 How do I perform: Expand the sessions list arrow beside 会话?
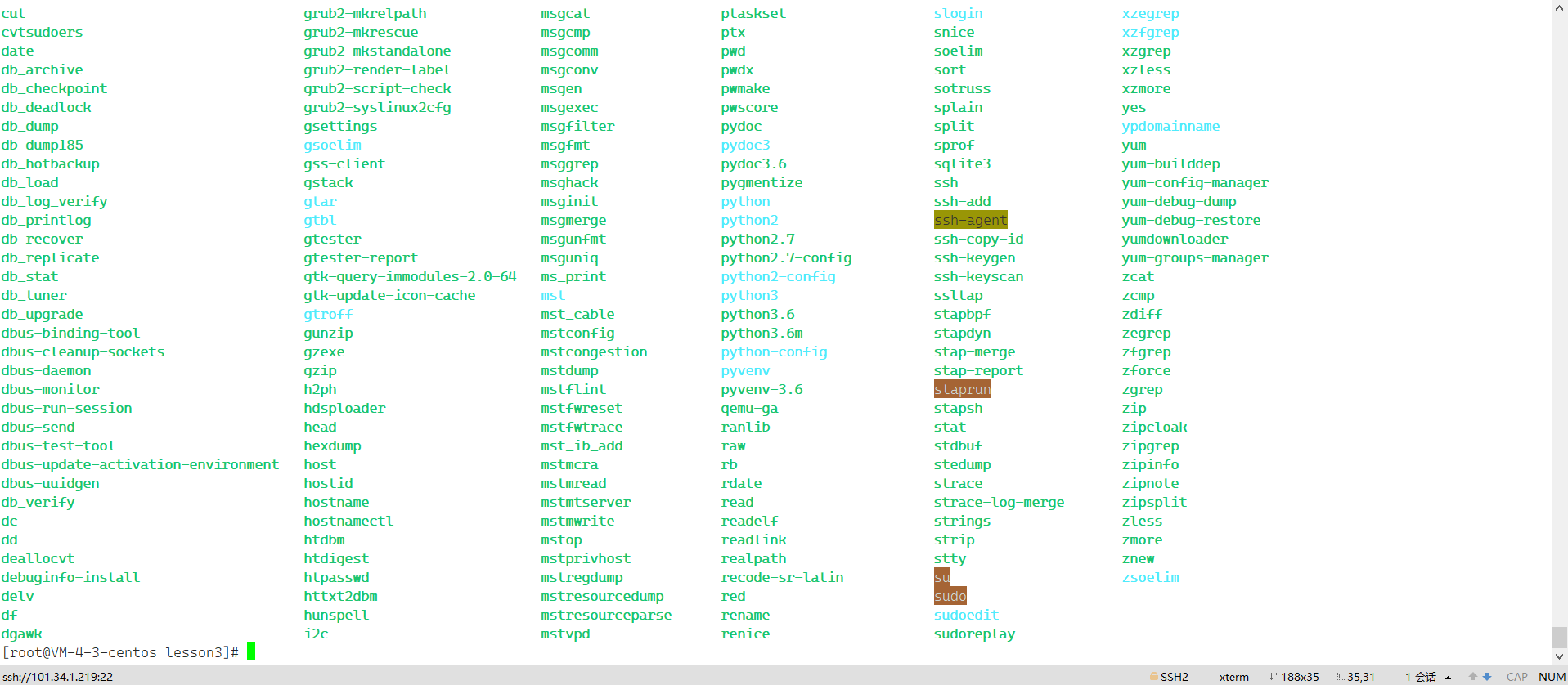click(1449, 678)
